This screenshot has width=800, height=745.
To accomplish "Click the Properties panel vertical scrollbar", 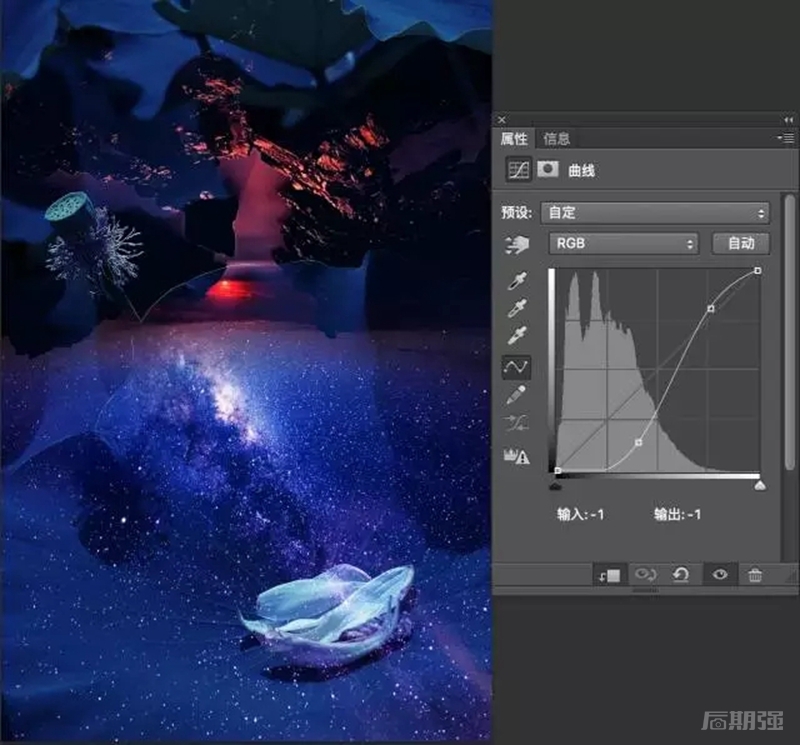I will (790, 332).
